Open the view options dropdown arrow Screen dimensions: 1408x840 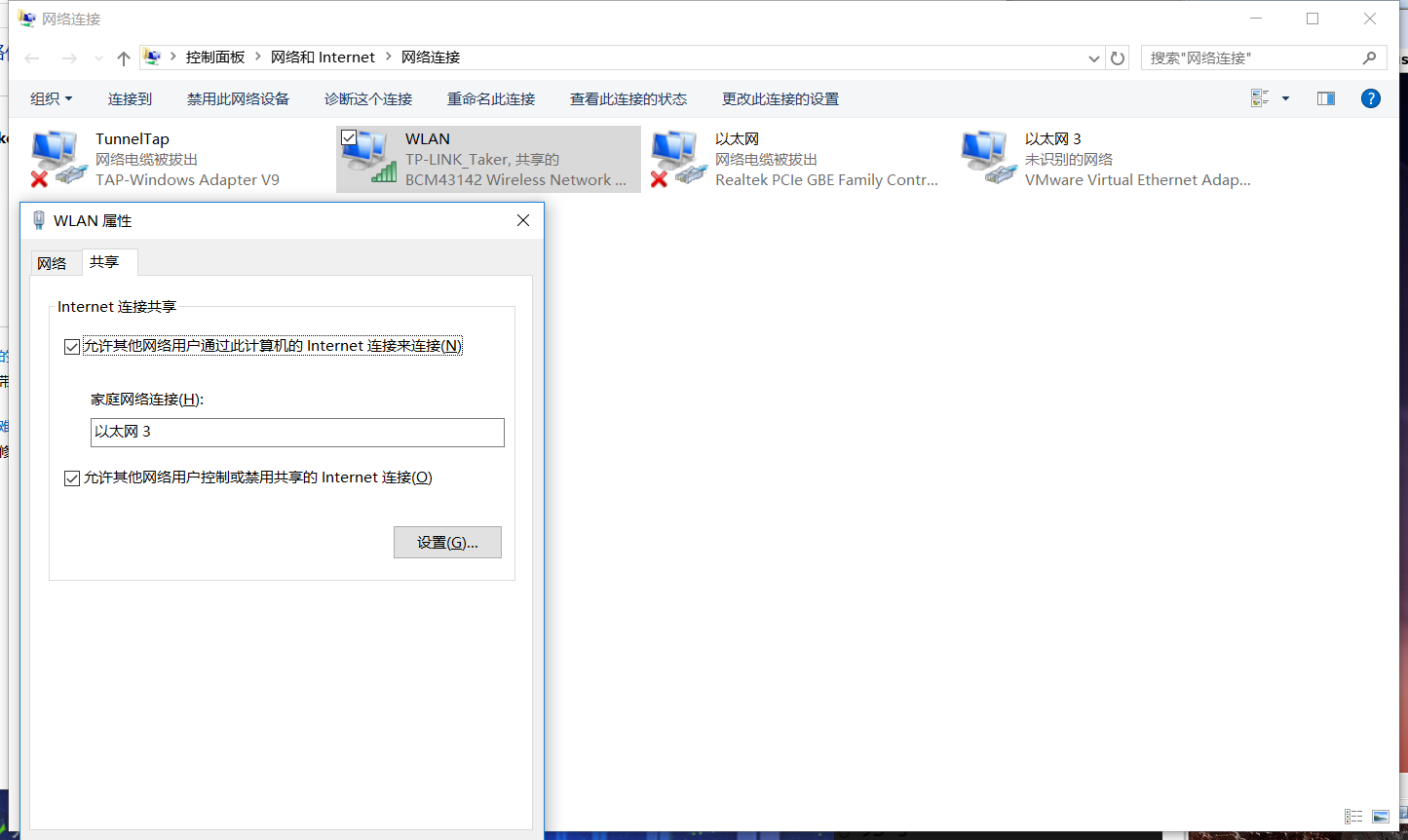(1285, 98)
